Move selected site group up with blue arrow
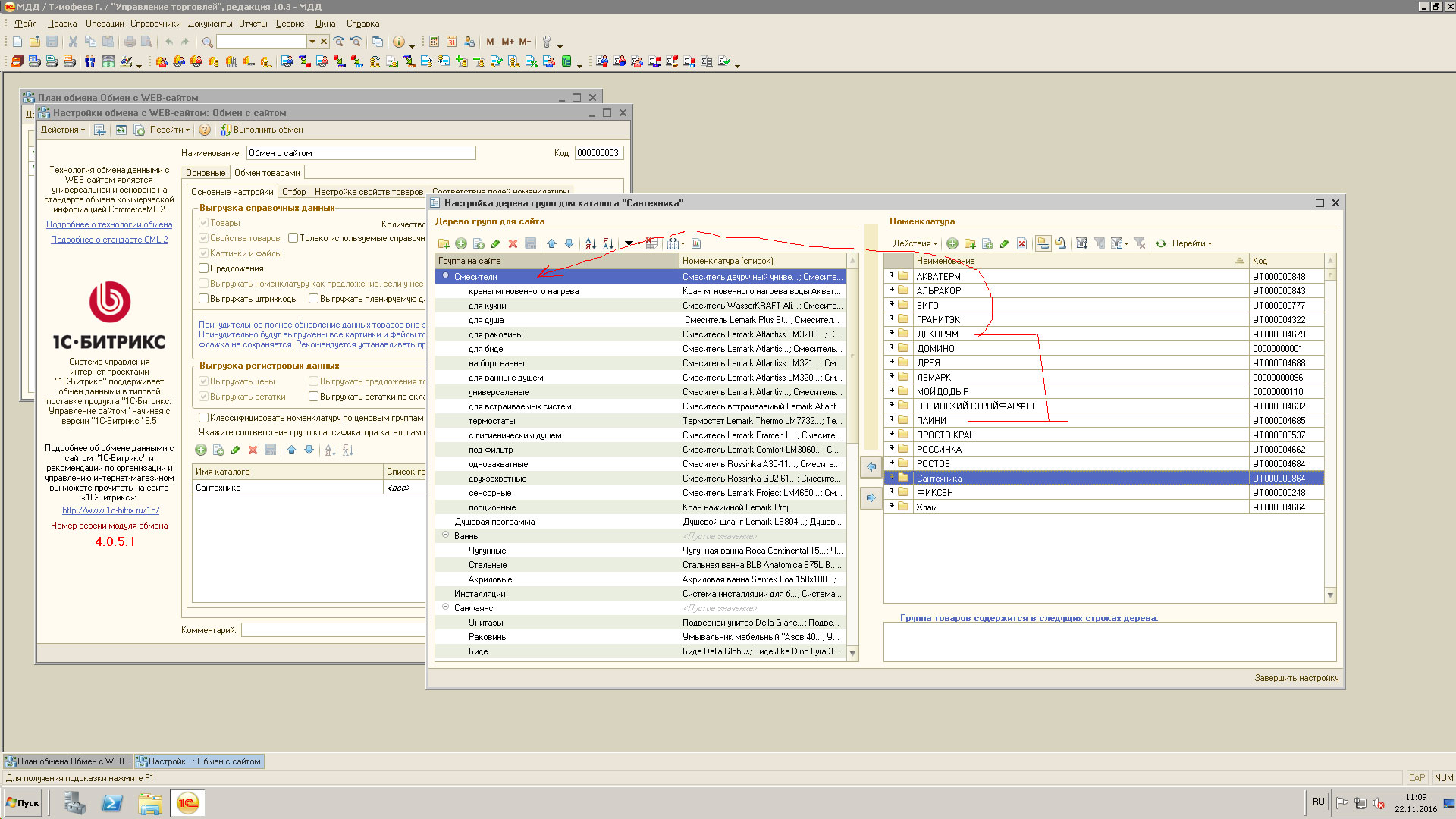 (551, 243)
